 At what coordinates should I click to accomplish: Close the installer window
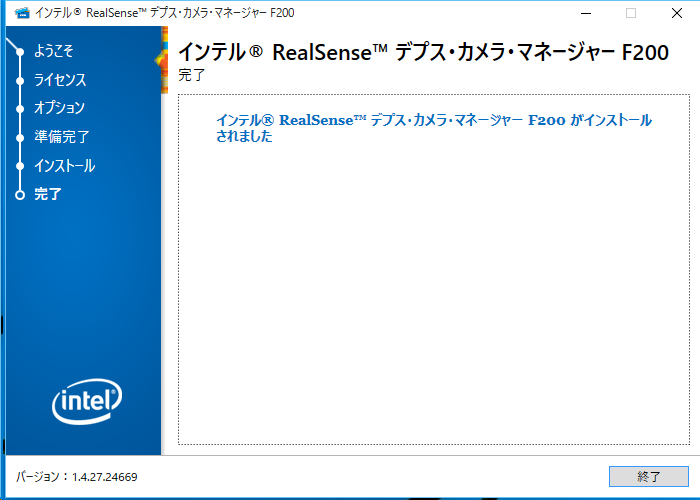[x=677, y=13]
